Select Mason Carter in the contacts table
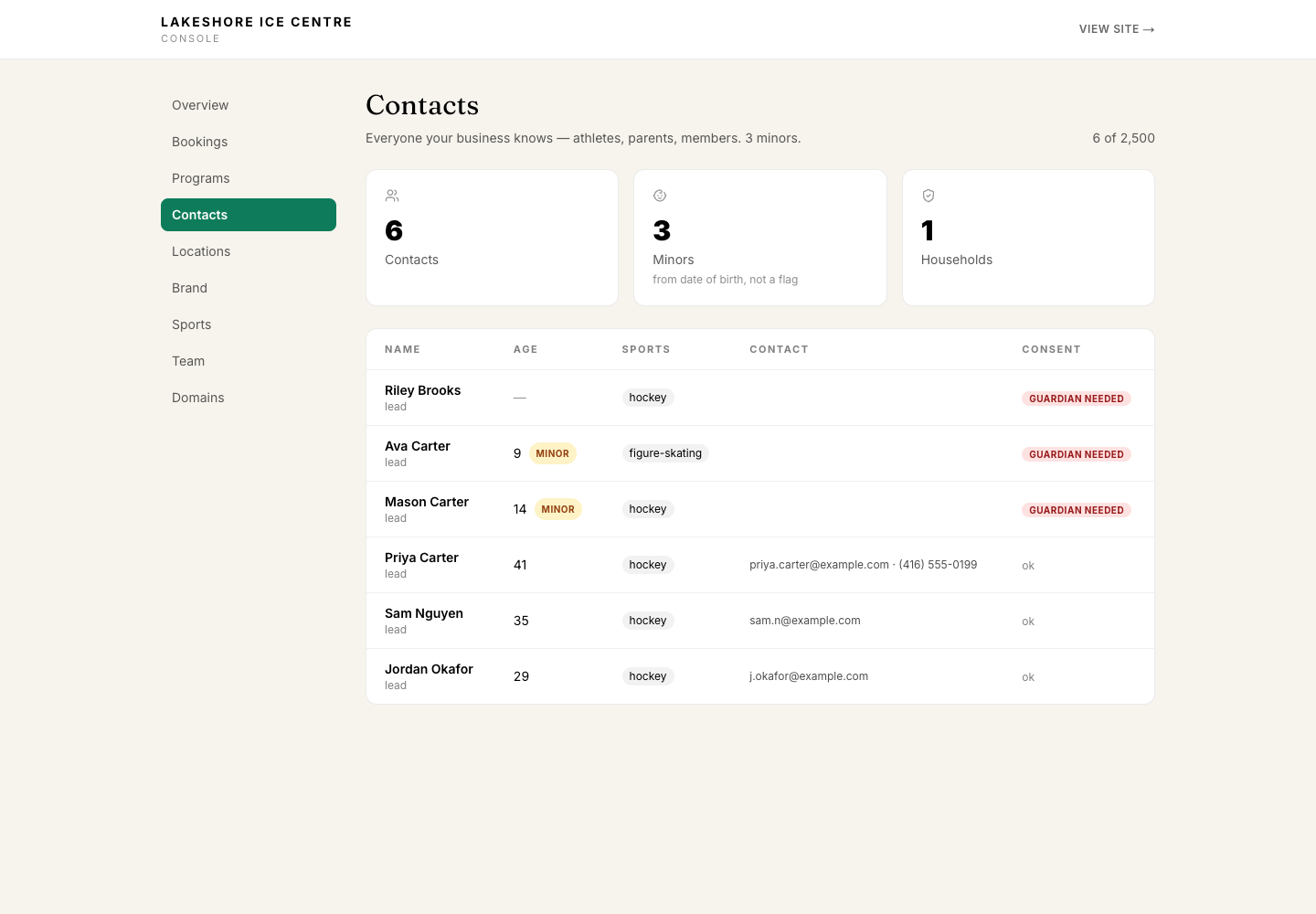The width and height of the screenshot is (1316, 914). tap(760, 509)
